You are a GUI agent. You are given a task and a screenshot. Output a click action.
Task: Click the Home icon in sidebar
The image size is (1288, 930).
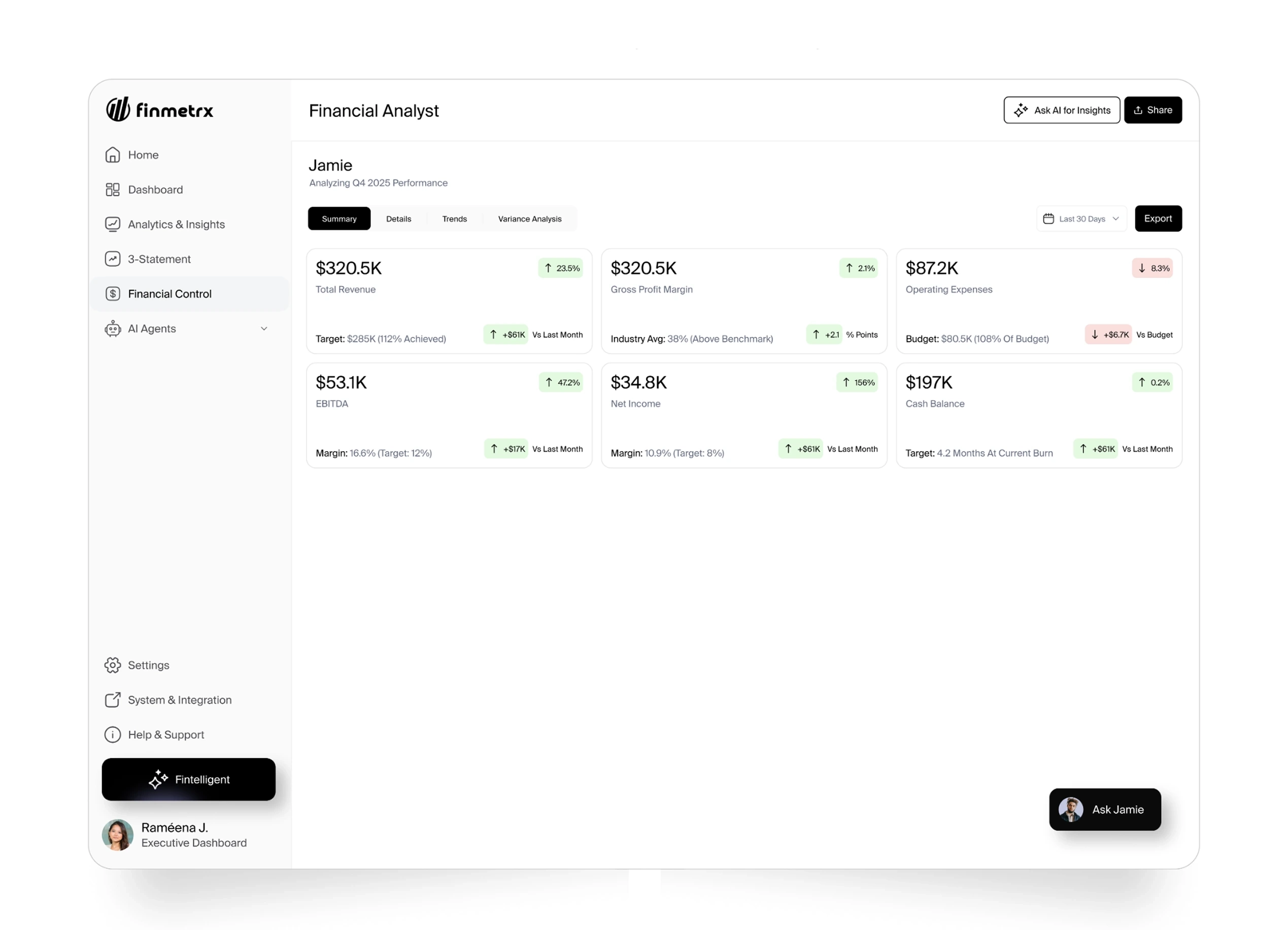113,155
